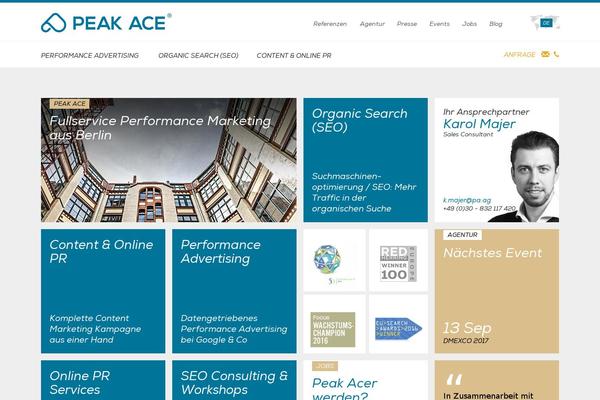Click the k.majer@pa.ag email link
The image size is (600, 400).
pos(467,200)
